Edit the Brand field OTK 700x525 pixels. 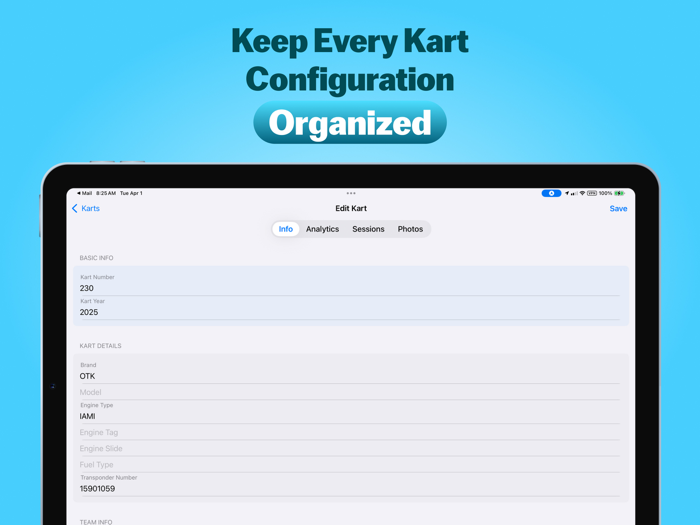[x=350, y=371]
